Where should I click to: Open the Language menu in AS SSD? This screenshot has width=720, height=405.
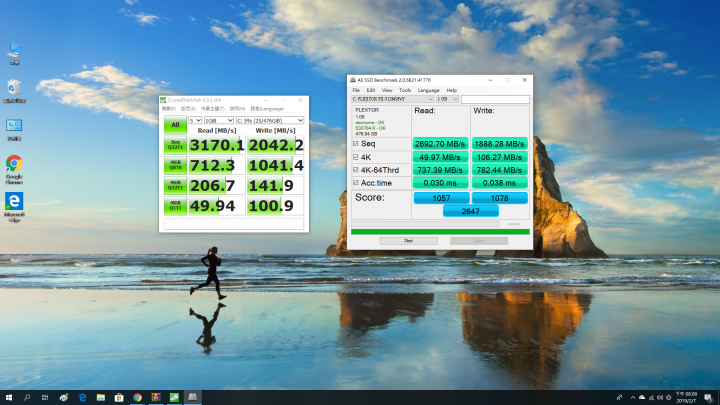[x=429, y=90]
